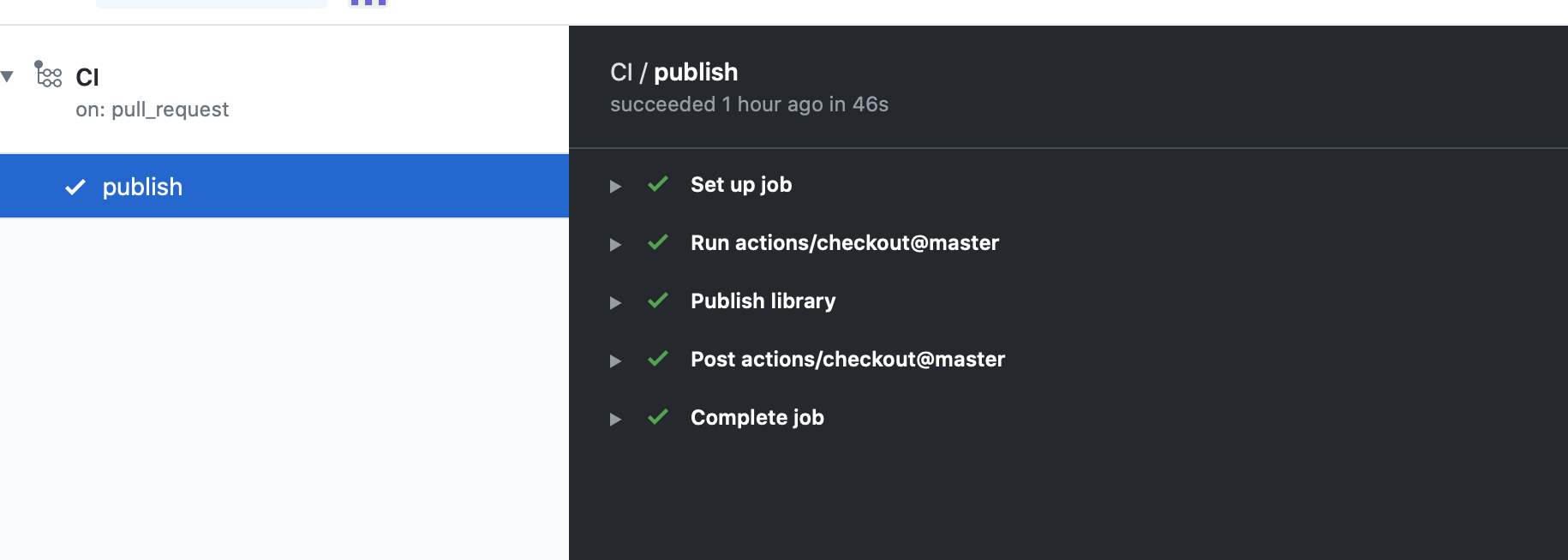This screenshot has height=560, width=1568.
Task: Click the green check beside Publish library
Action: pos(658,301)
